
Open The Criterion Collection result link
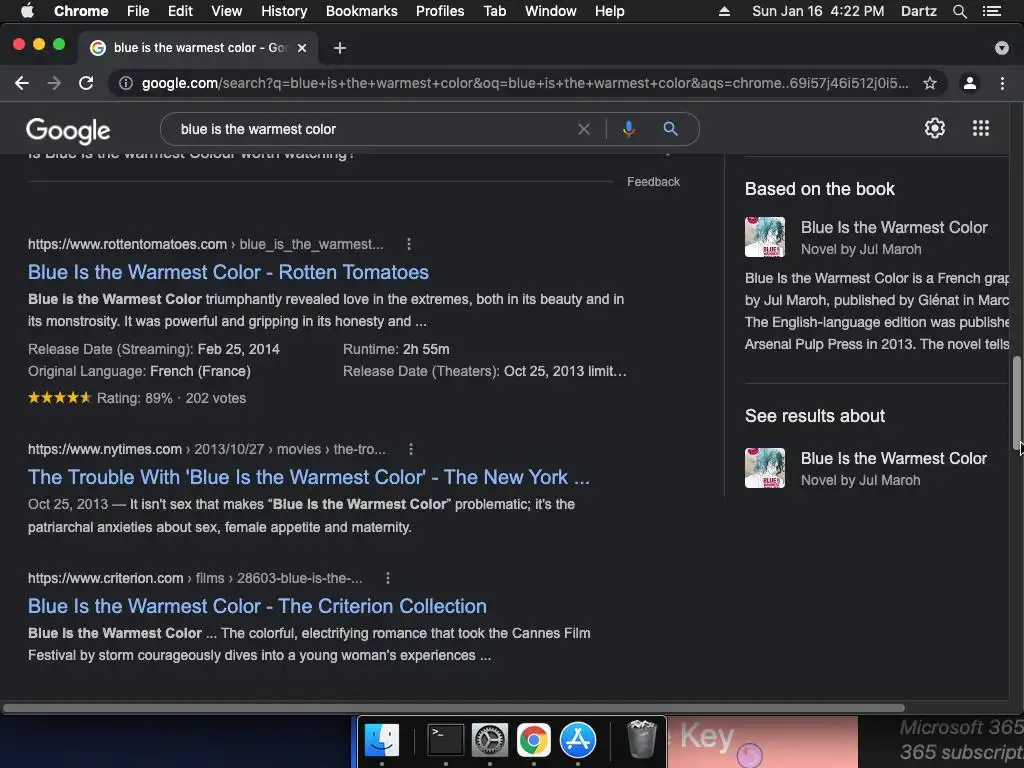tap(257, 606)
